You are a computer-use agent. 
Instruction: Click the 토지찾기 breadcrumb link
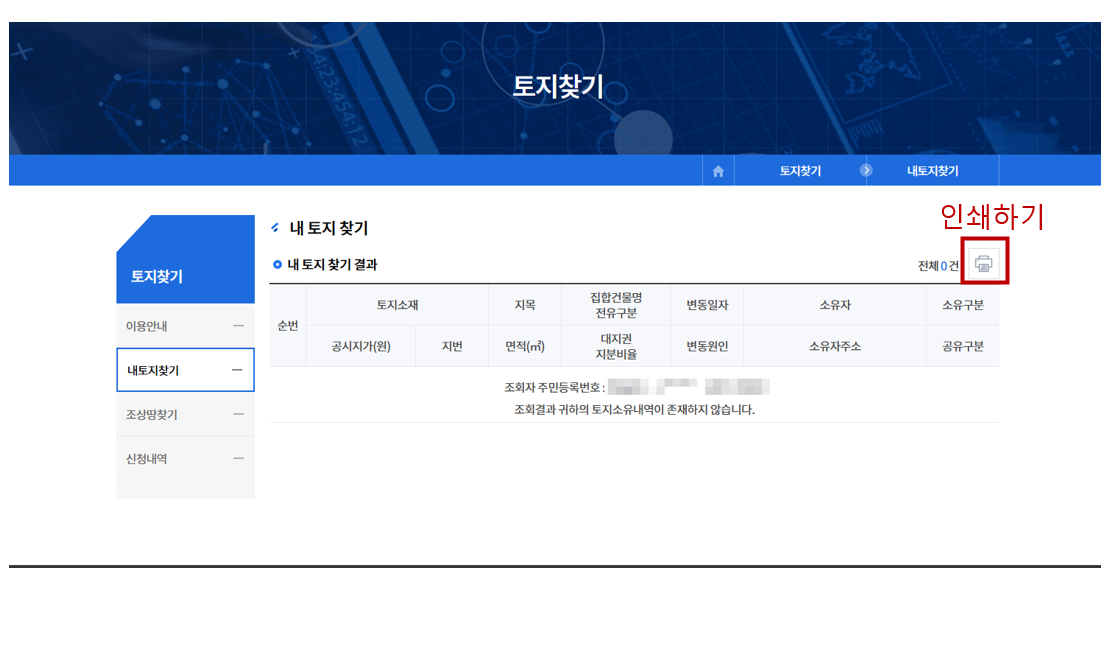(800, 171)
